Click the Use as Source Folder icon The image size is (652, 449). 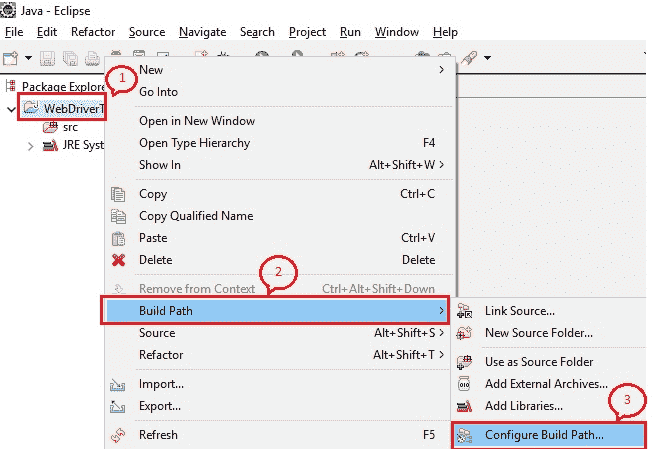[464, 362]
